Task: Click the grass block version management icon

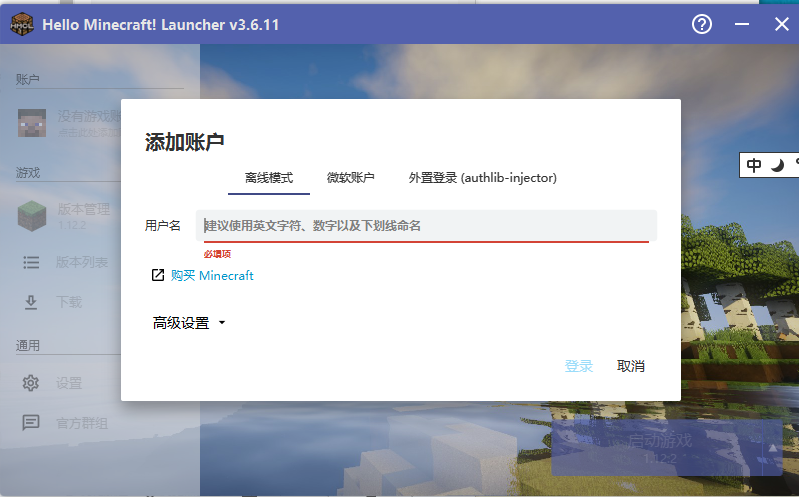Action: pos(32,215)
